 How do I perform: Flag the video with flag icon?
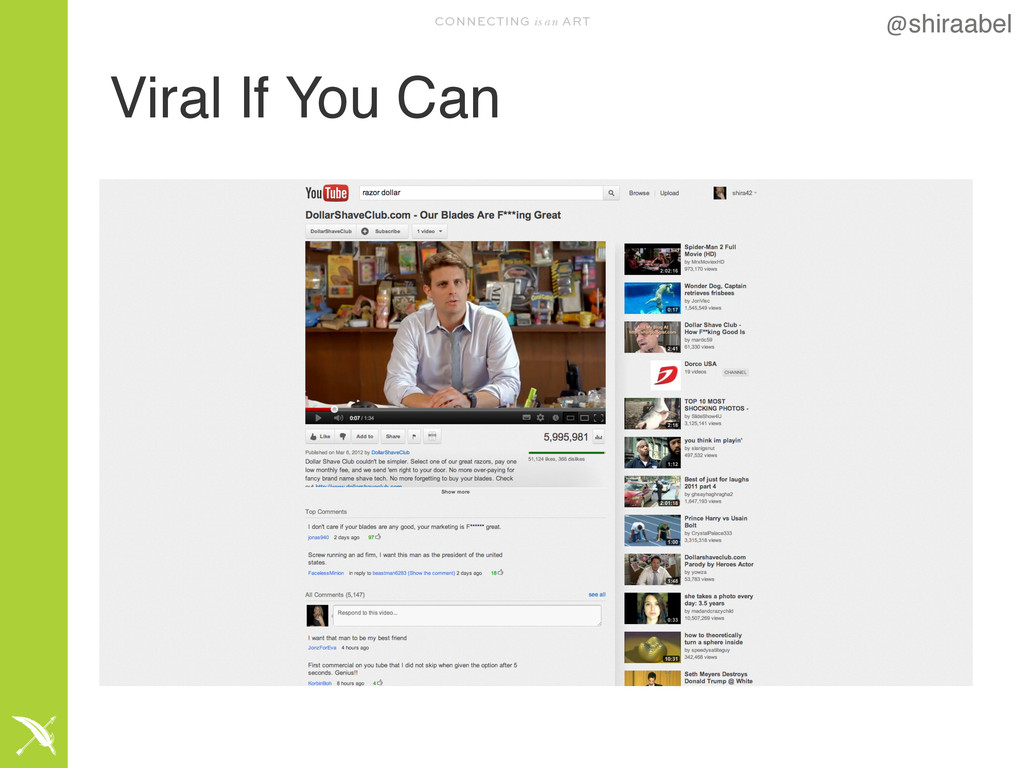(414, 436)
